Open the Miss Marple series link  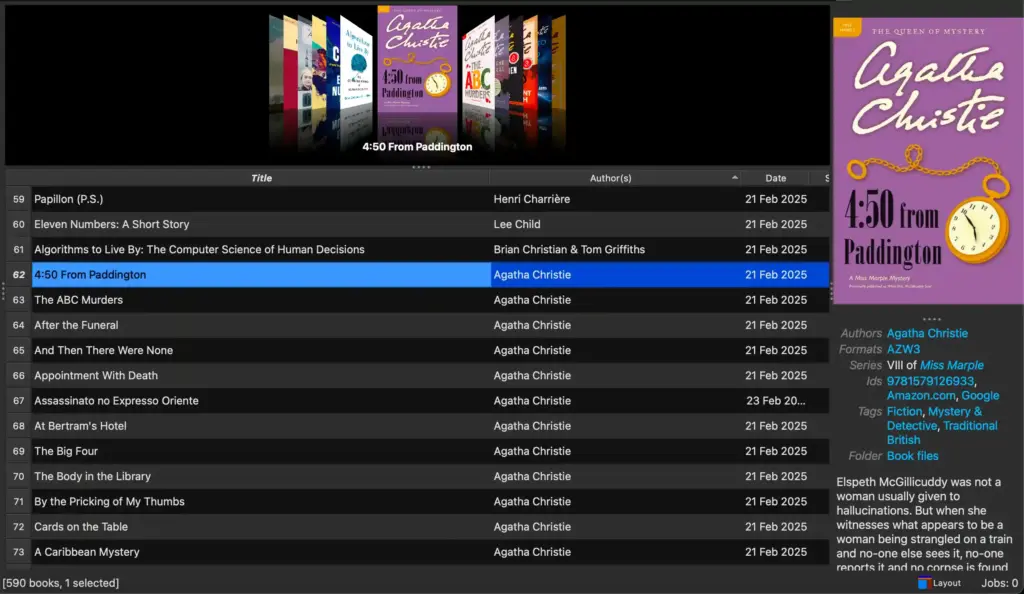click(x=951, y=365)
